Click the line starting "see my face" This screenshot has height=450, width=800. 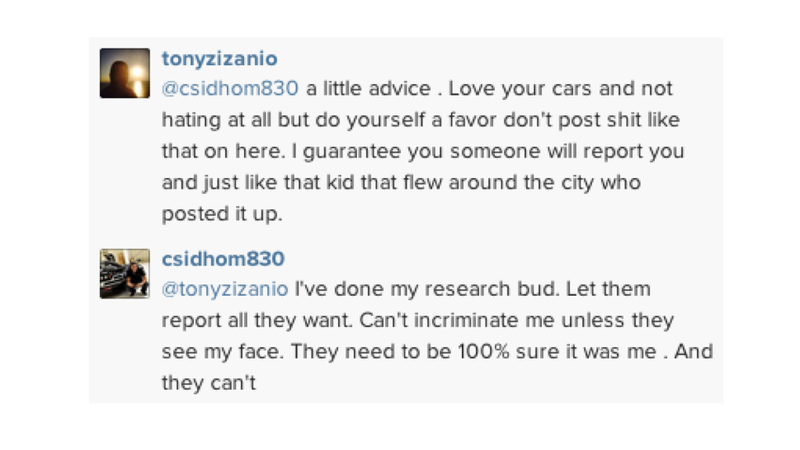point(437,352)
